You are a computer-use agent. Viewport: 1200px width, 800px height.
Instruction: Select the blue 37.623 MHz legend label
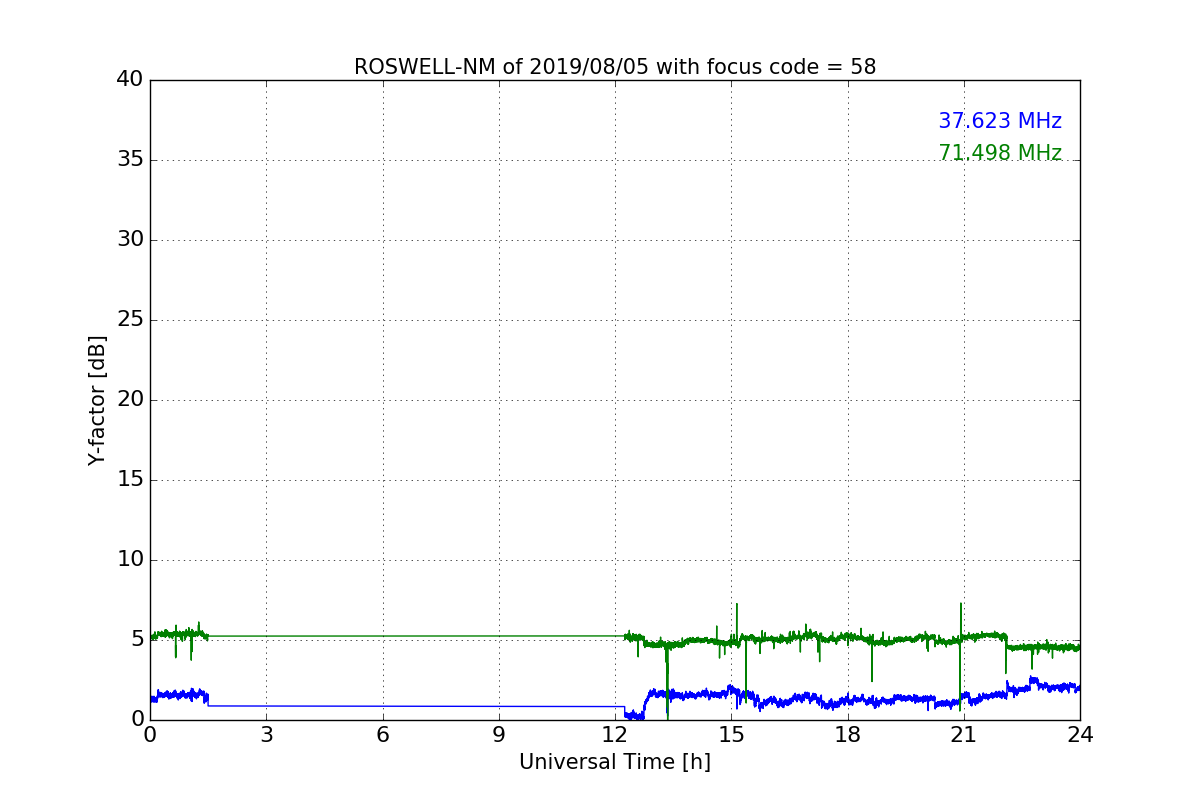pos(1000,121)
